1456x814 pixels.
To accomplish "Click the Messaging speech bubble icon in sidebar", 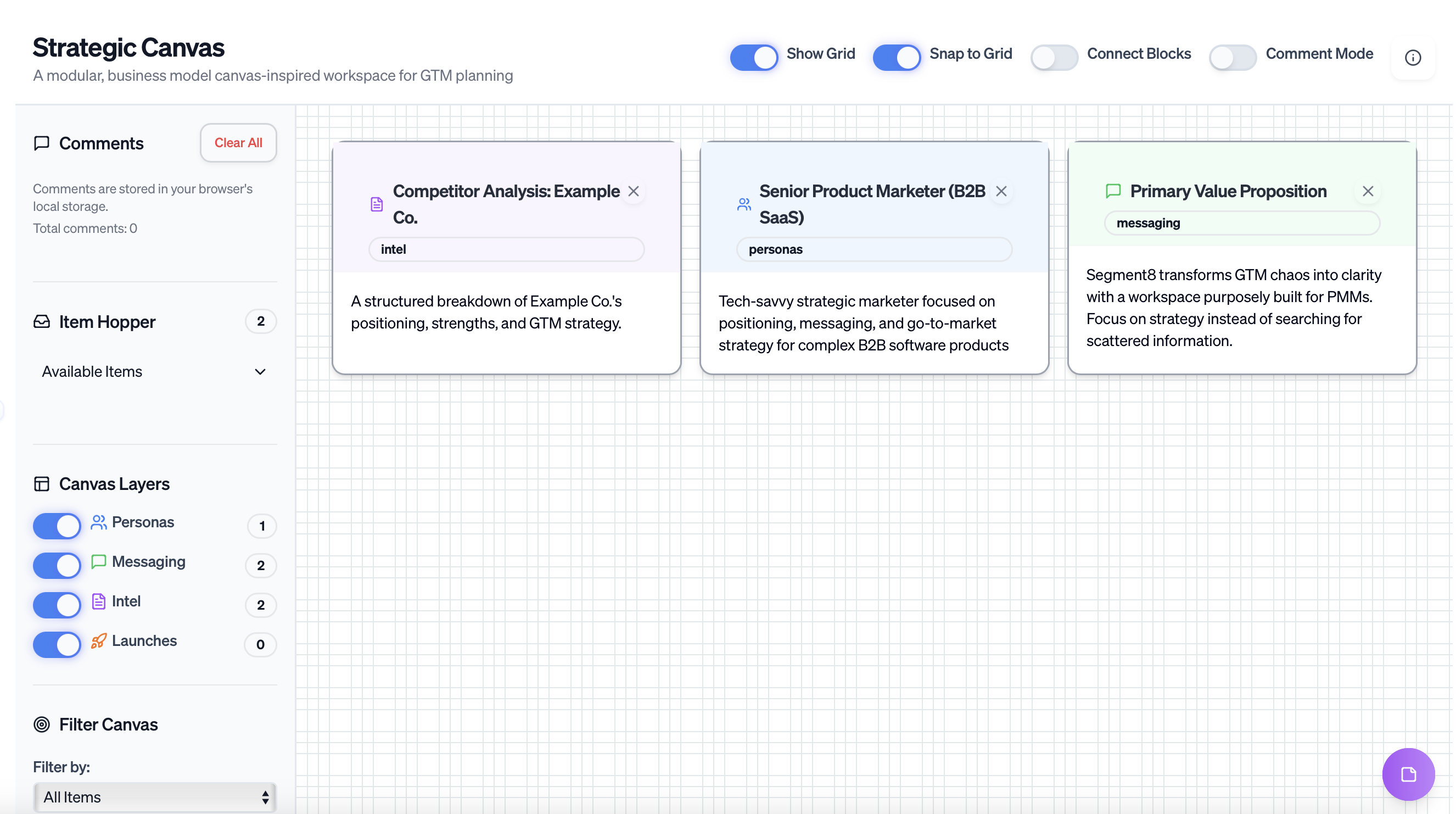I will pos(98,562).
